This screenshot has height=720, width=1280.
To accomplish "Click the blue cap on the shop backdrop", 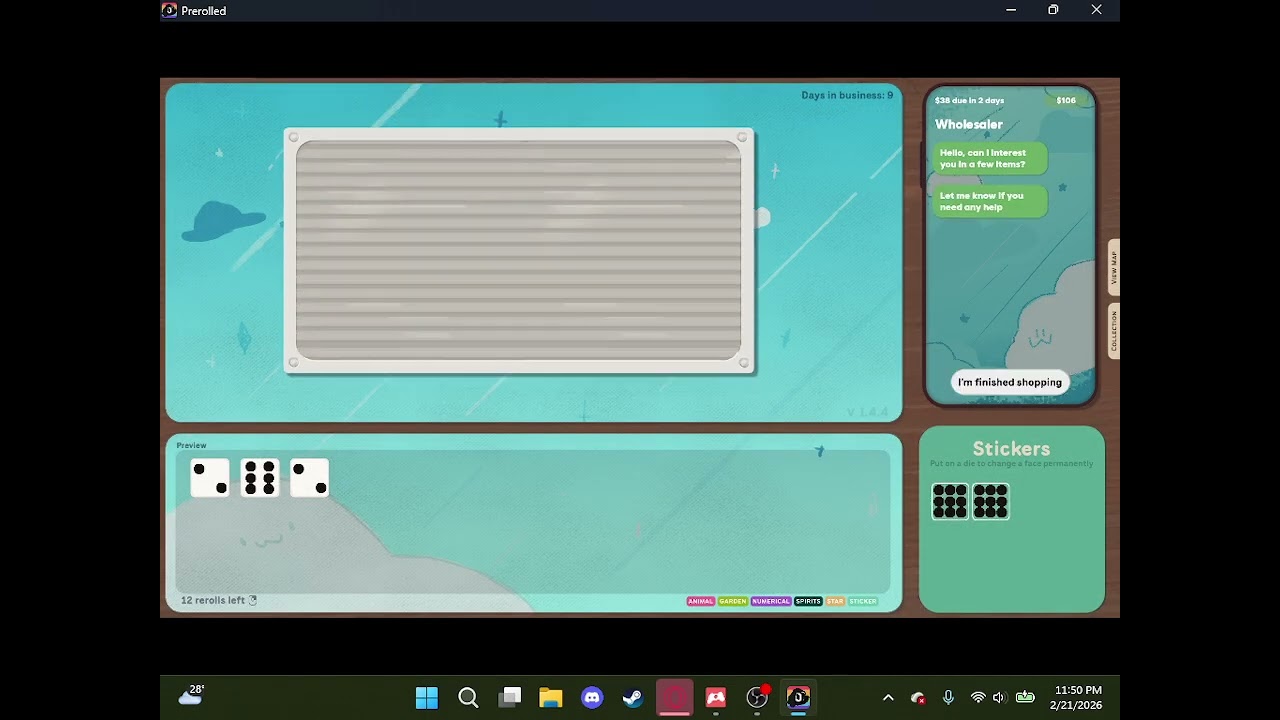I will click(223, 221).
